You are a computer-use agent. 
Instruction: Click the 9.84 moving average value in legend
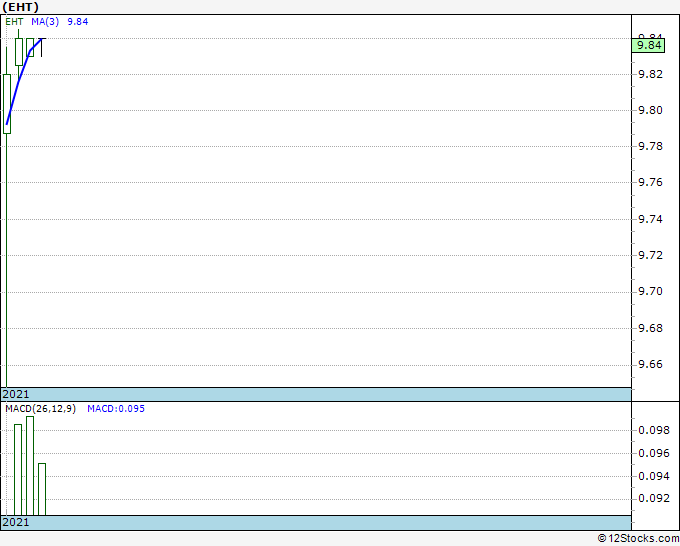(x=78, y=22)
